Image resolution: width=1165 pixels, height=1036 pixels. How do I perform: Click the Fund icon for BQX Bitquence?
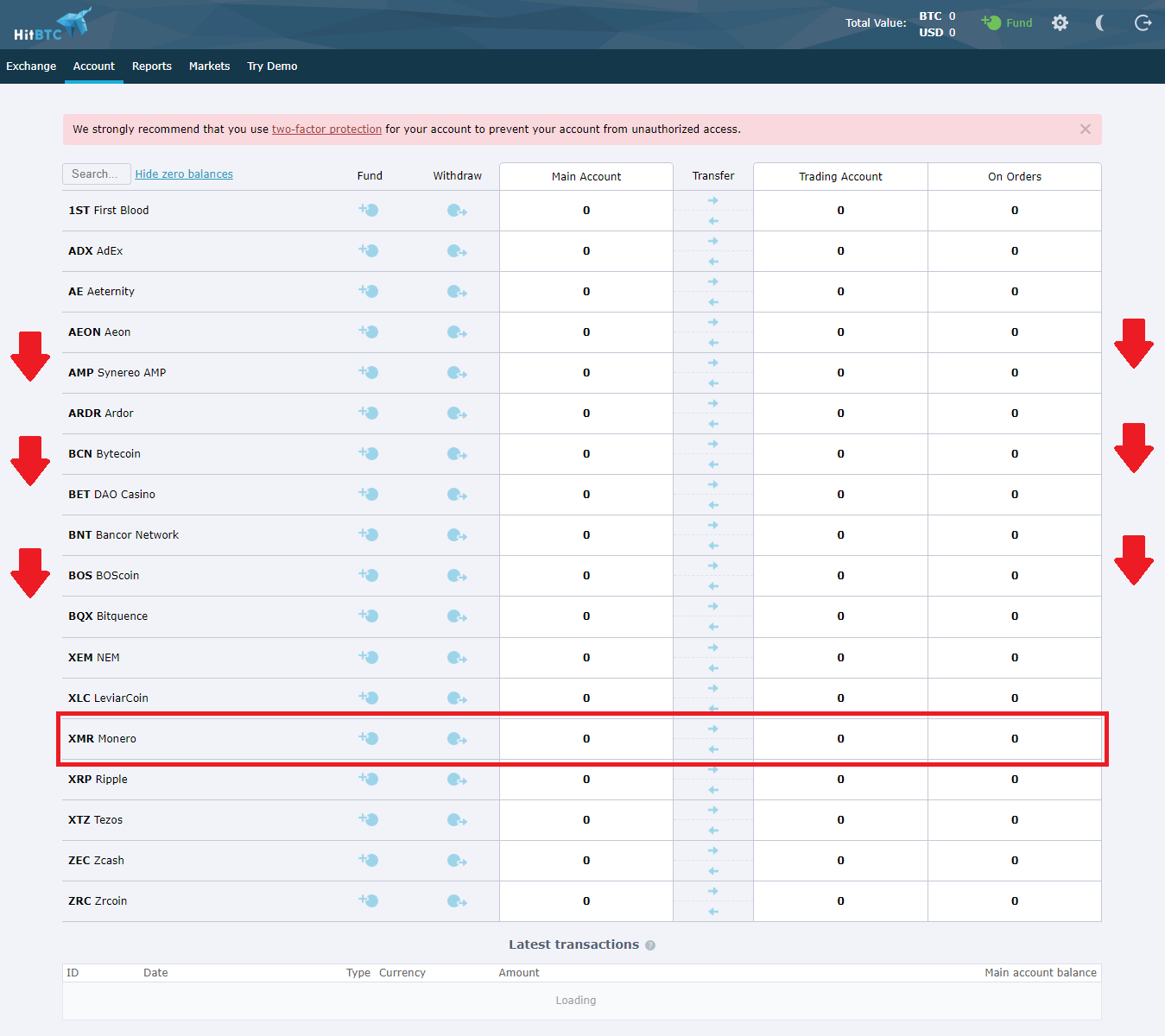coord(369,616)
